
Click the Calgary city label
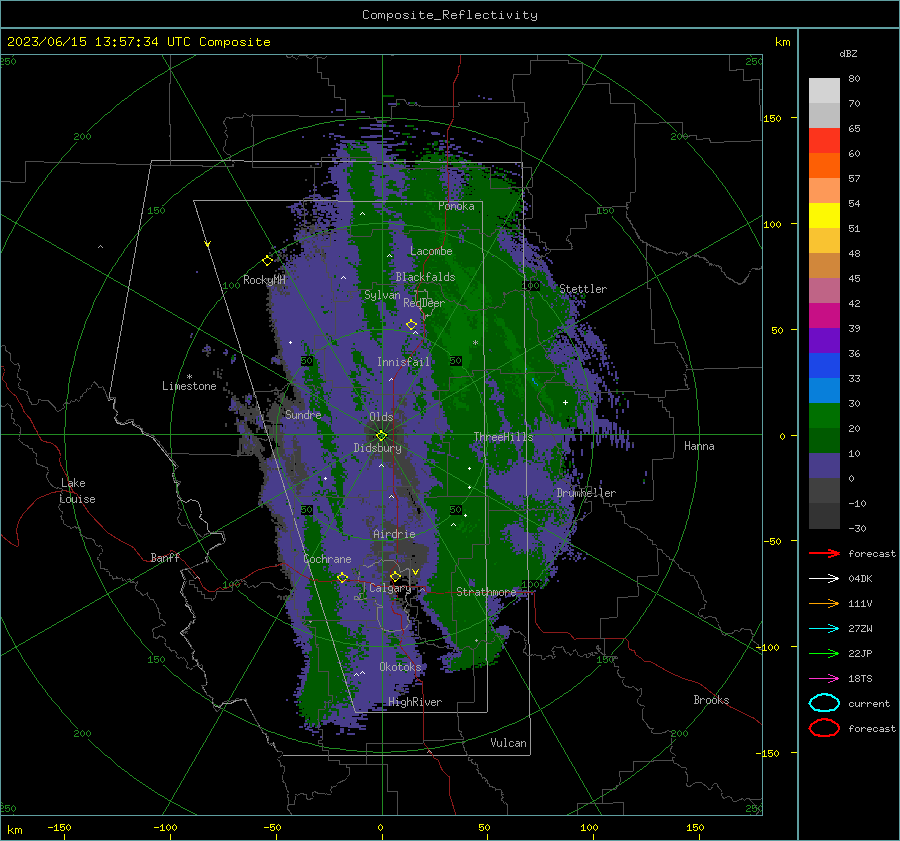[x=390, y=588]
